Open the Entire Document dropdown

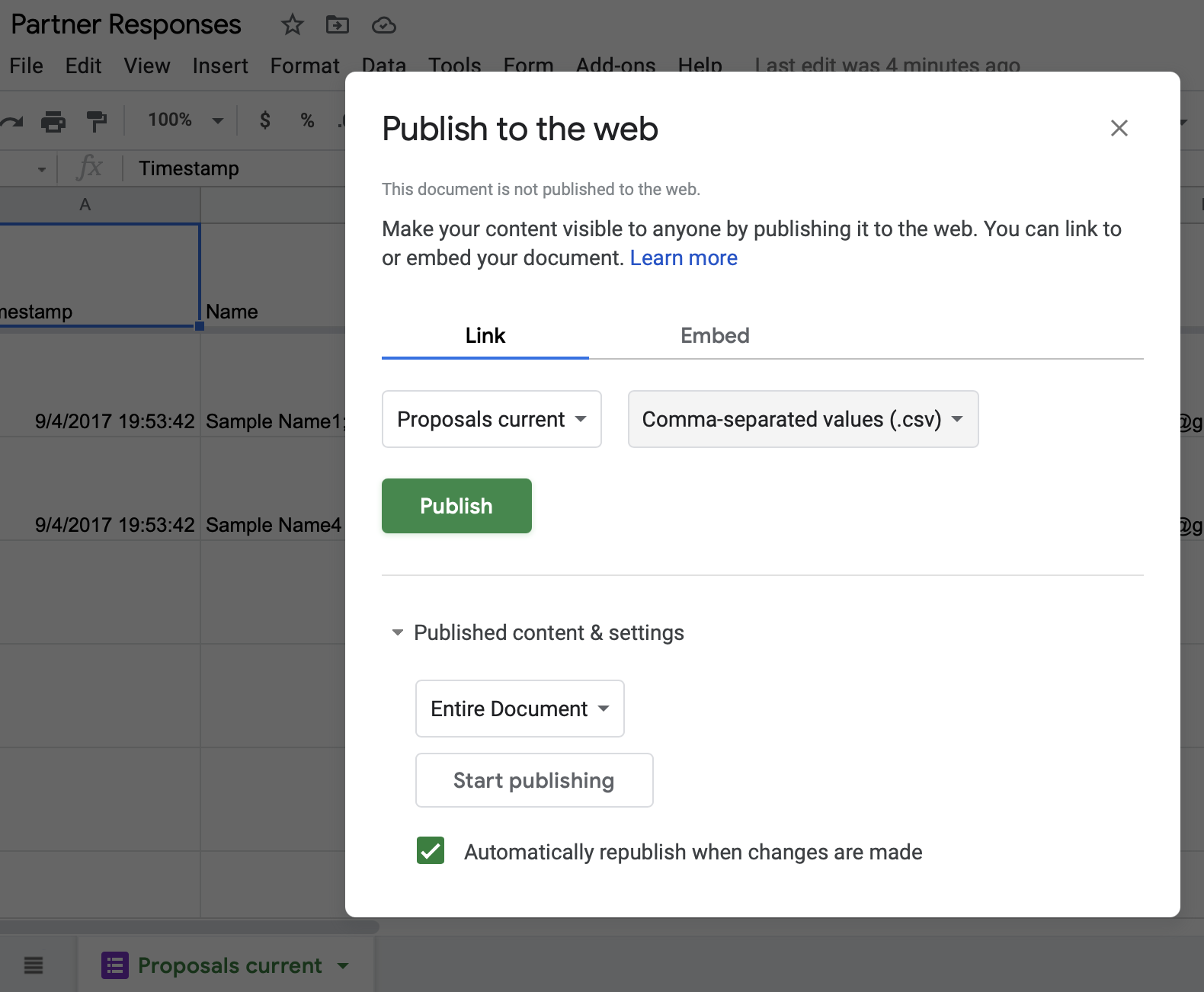[520, 709]
